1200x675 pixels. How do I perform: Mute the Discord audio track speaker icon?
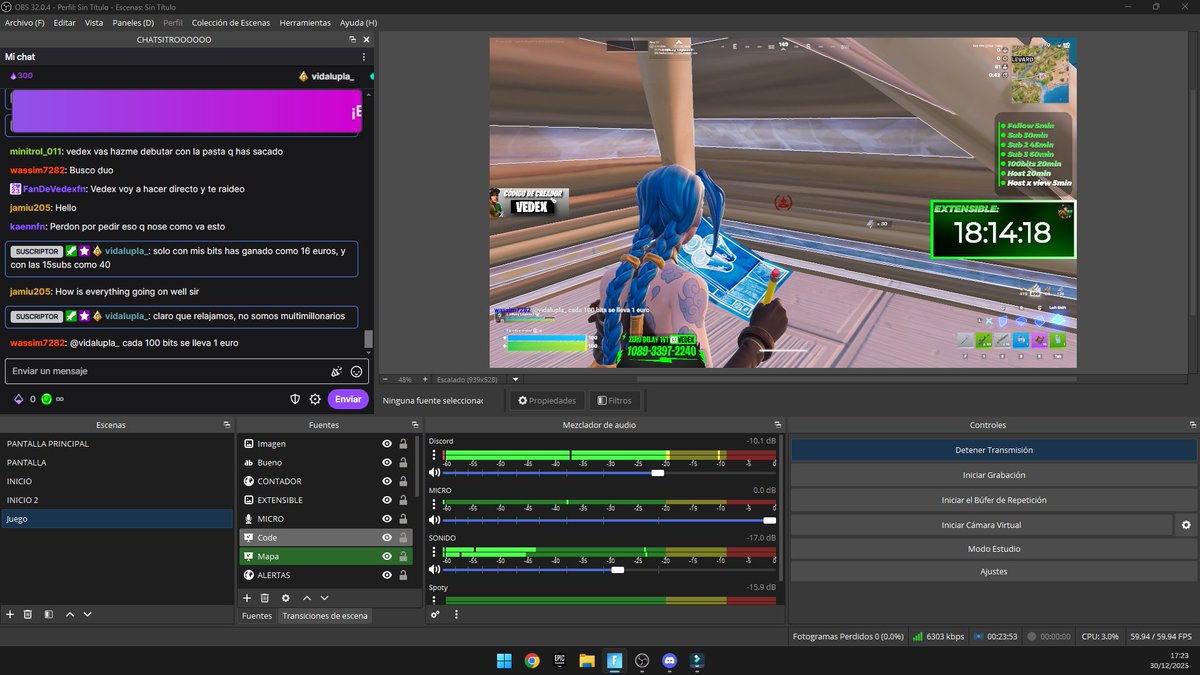click(435, 472)
